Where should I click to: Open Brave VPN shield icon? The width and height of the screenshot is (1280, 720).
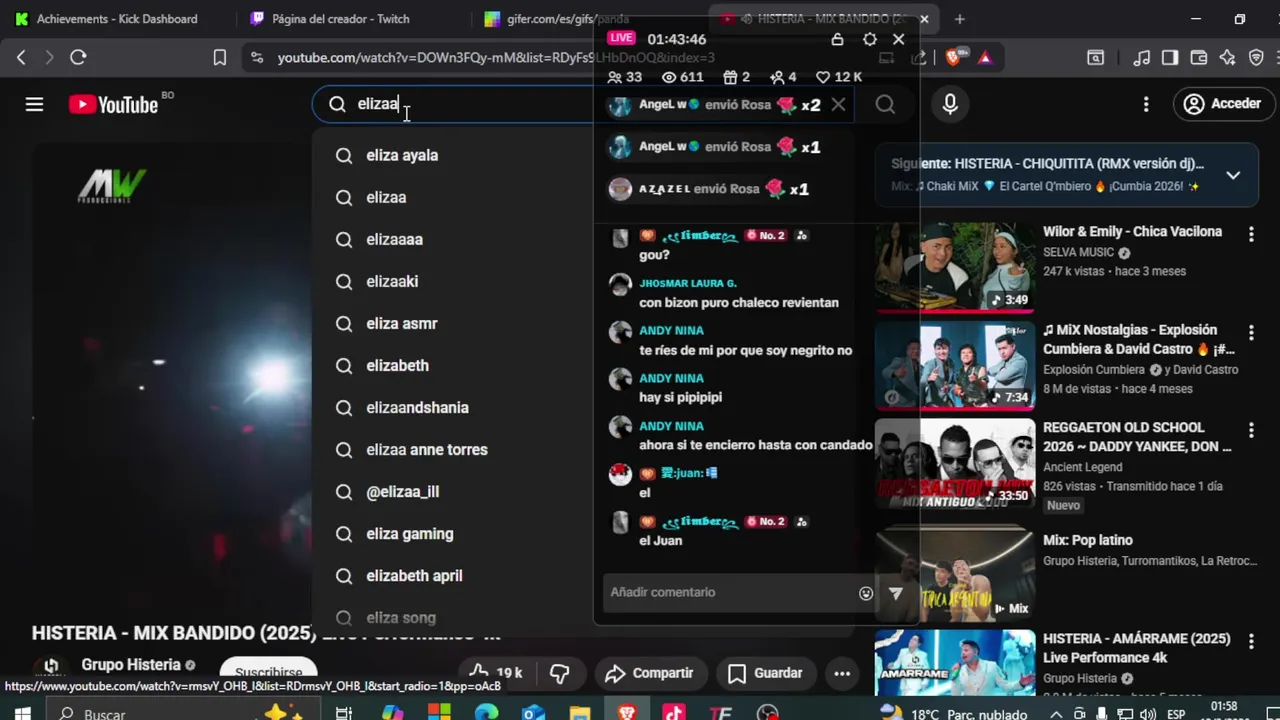(1257, 58)
